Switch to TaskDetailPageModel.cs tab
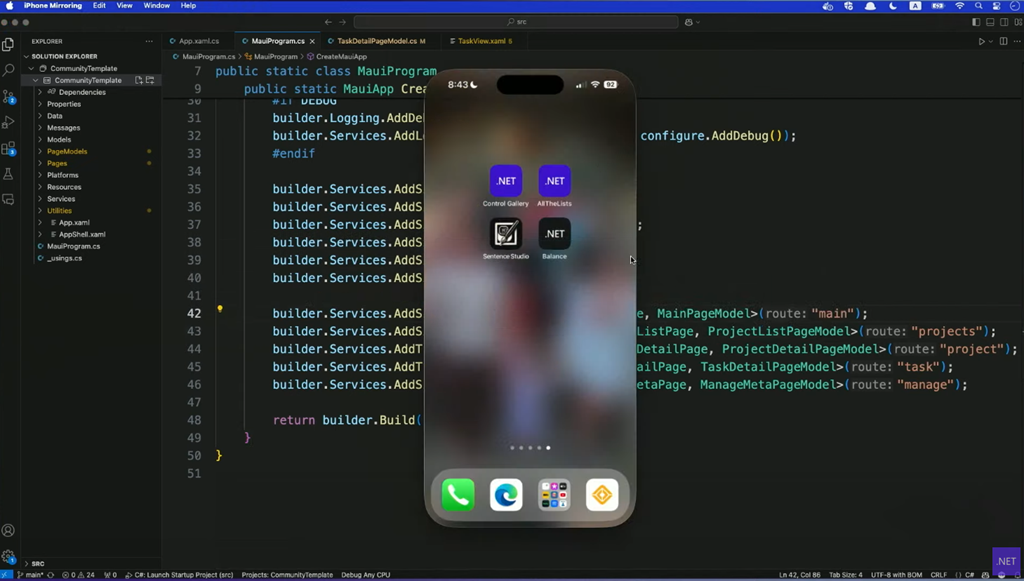1024x581 pixels. pos(376,41)
